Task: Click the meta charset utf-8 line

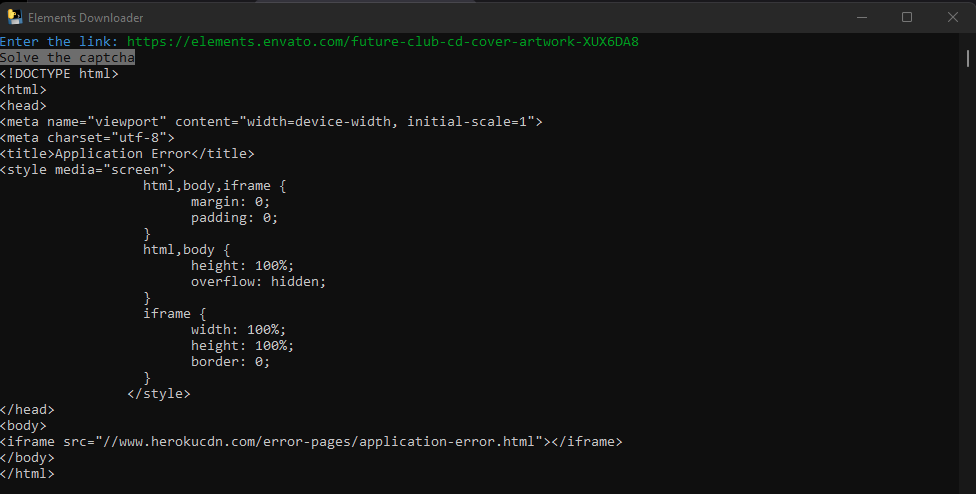Action: [87, 138]
